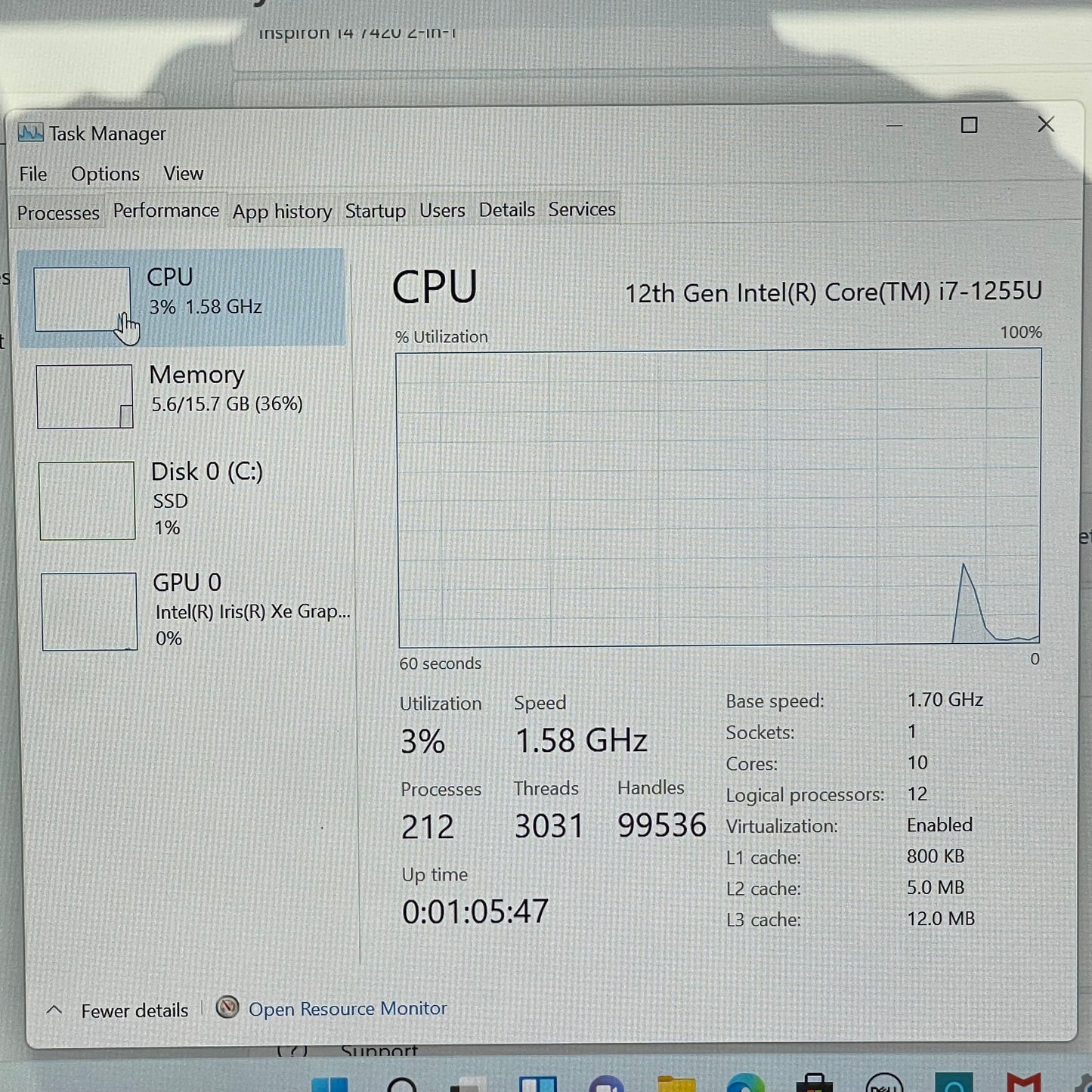
Task: Open the View menu
Action: tap(183, 173)
